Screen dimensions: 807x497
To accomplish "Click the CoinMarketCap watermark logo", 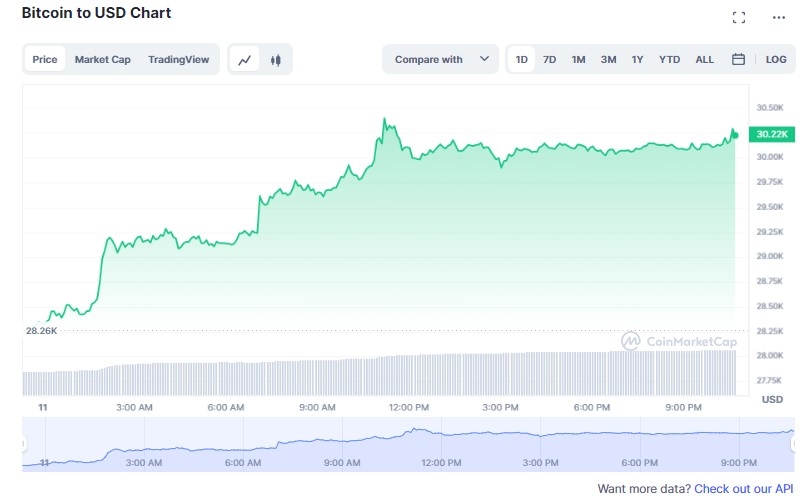I will (x=679, y=341).
